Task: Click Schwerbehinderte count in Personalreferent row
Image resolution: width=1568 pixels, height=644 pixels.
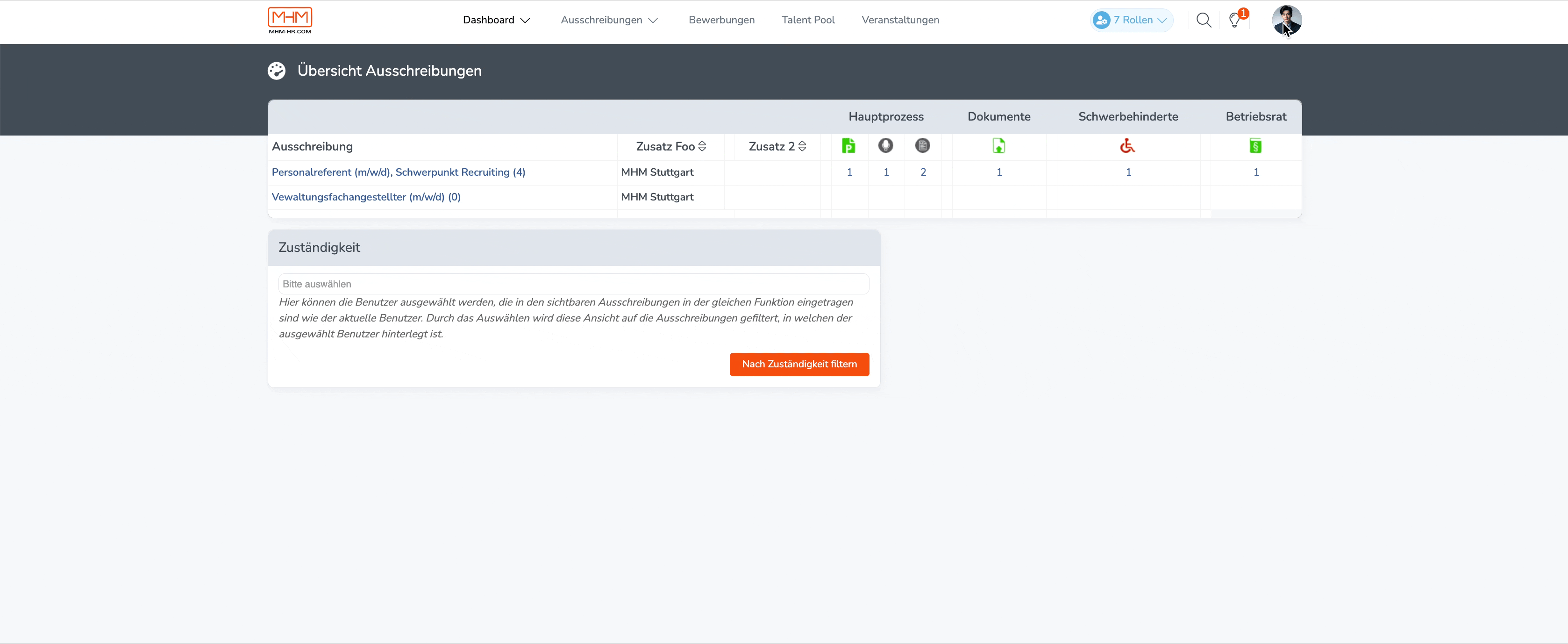Action: click(x=1128, y=172)
